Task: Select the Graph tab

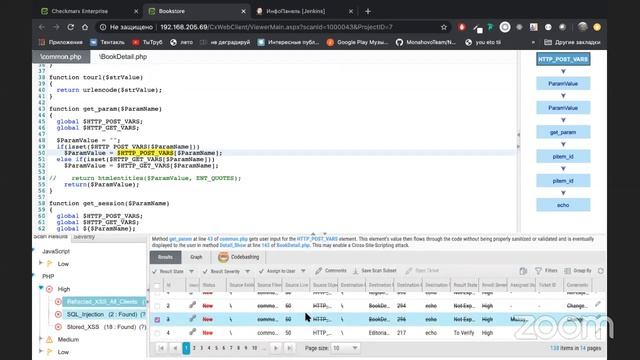Action: point(196,257)
